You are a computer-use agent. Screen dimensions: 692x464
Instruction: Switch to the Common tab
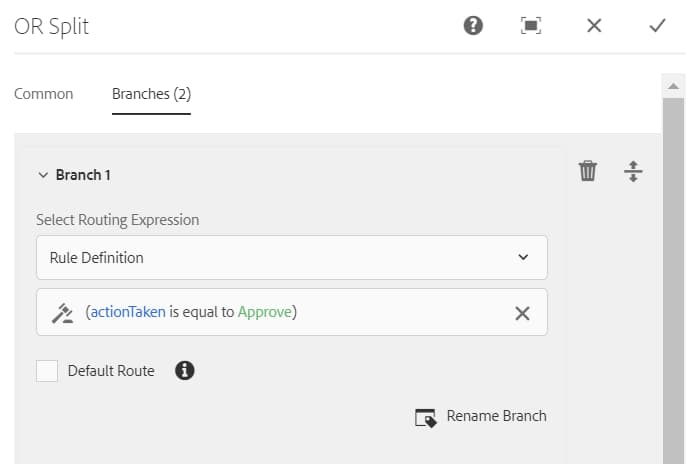click(44, 94)
